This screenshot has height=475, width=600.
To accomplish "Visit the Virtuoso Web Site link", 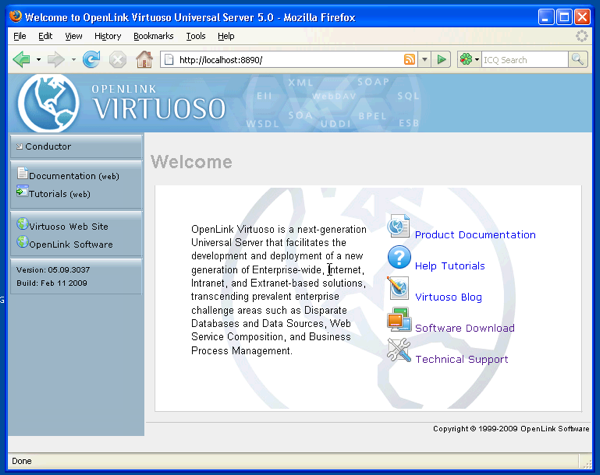I will 69,227.
